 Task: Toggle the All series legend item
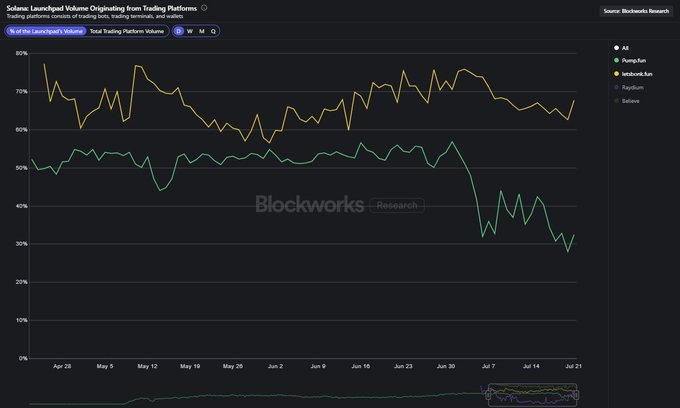pyautogui.click(x=625, y=48)
